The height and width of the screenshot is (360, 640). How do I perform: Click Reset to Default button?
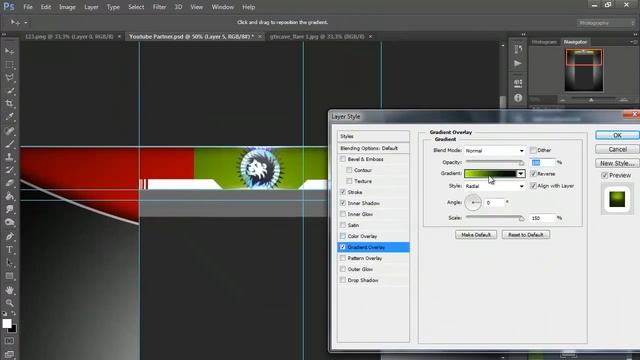tap(526, 235)
